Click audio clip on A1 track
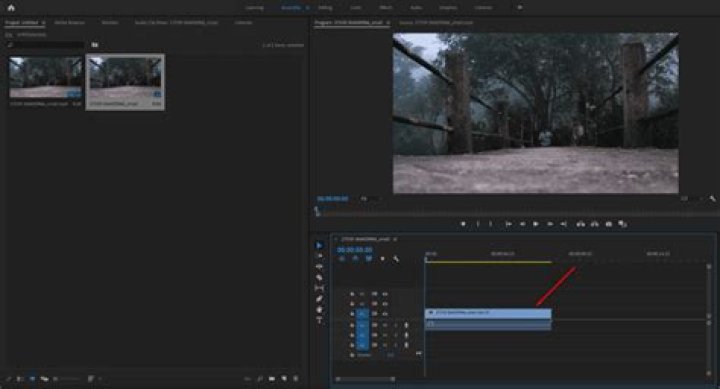 tap(488, 324)
